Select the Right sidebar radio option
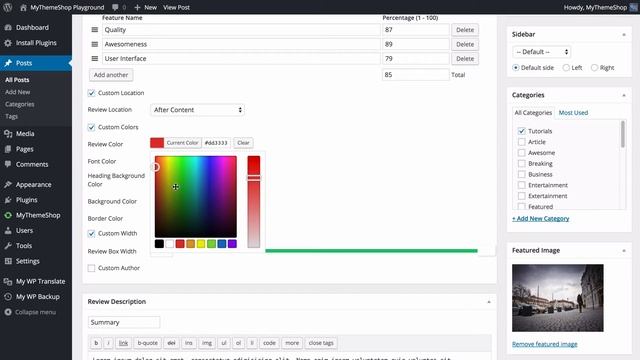Viewport: 640px width, 360px height. tap(595, 68)
